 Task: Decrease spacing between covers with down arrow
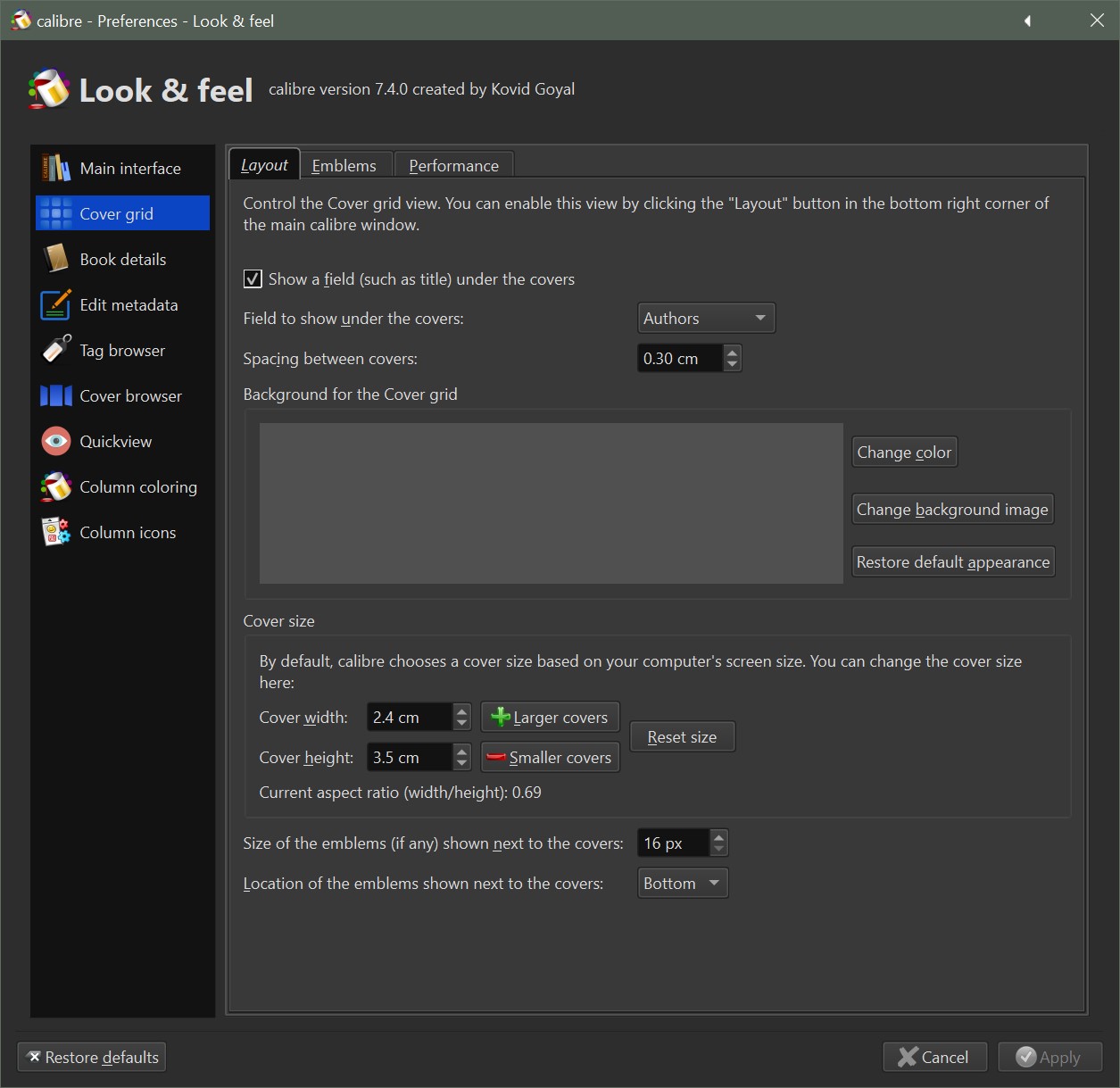732,365
